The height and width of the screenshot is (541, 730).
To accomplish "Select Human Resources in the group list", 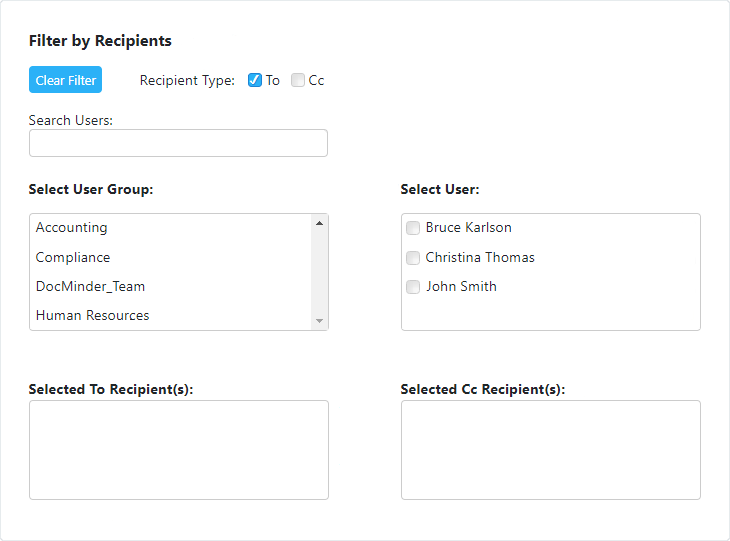I will pos(92,315).
